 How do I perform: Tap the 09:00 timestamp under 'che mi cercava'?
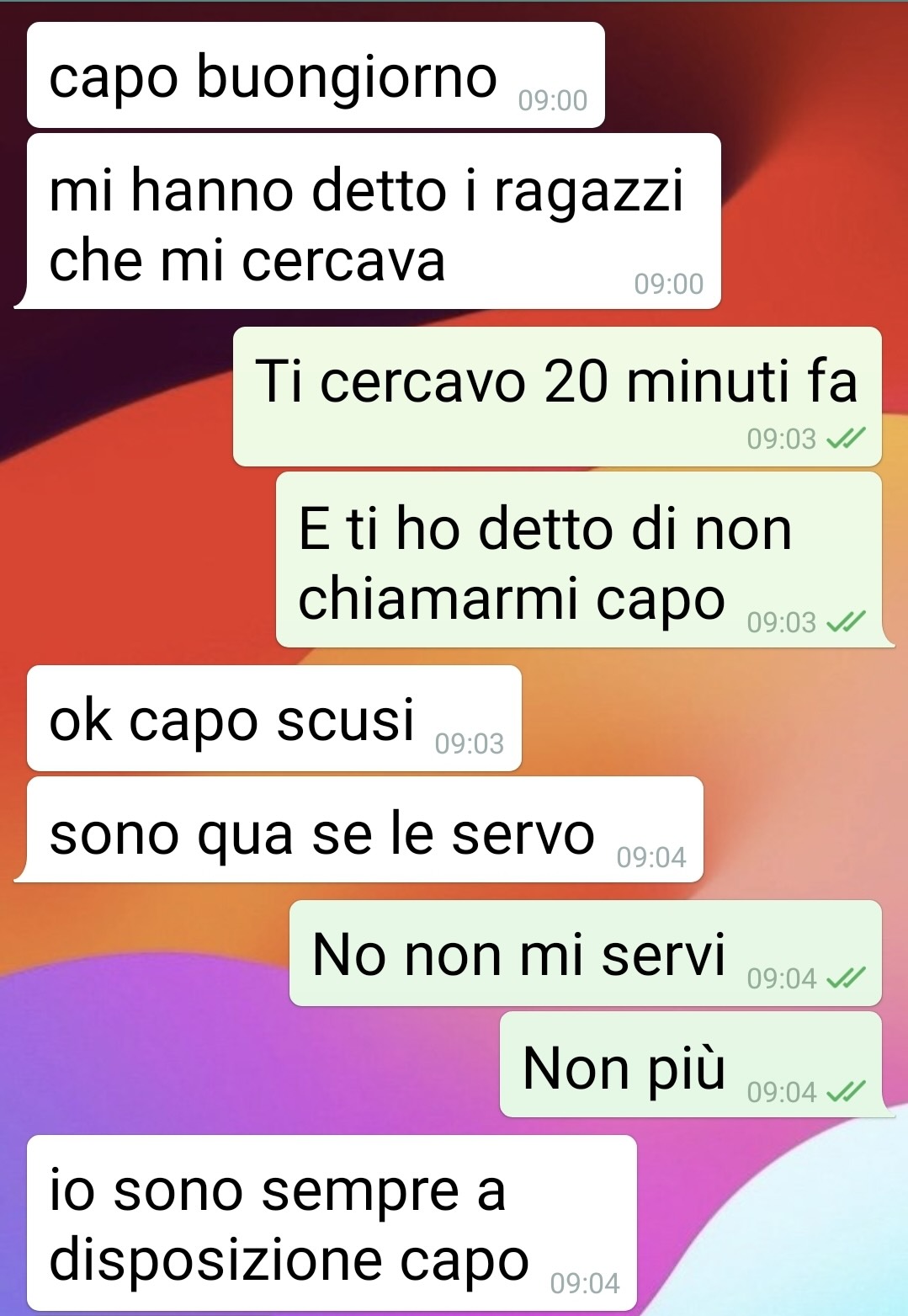point(669,284)
